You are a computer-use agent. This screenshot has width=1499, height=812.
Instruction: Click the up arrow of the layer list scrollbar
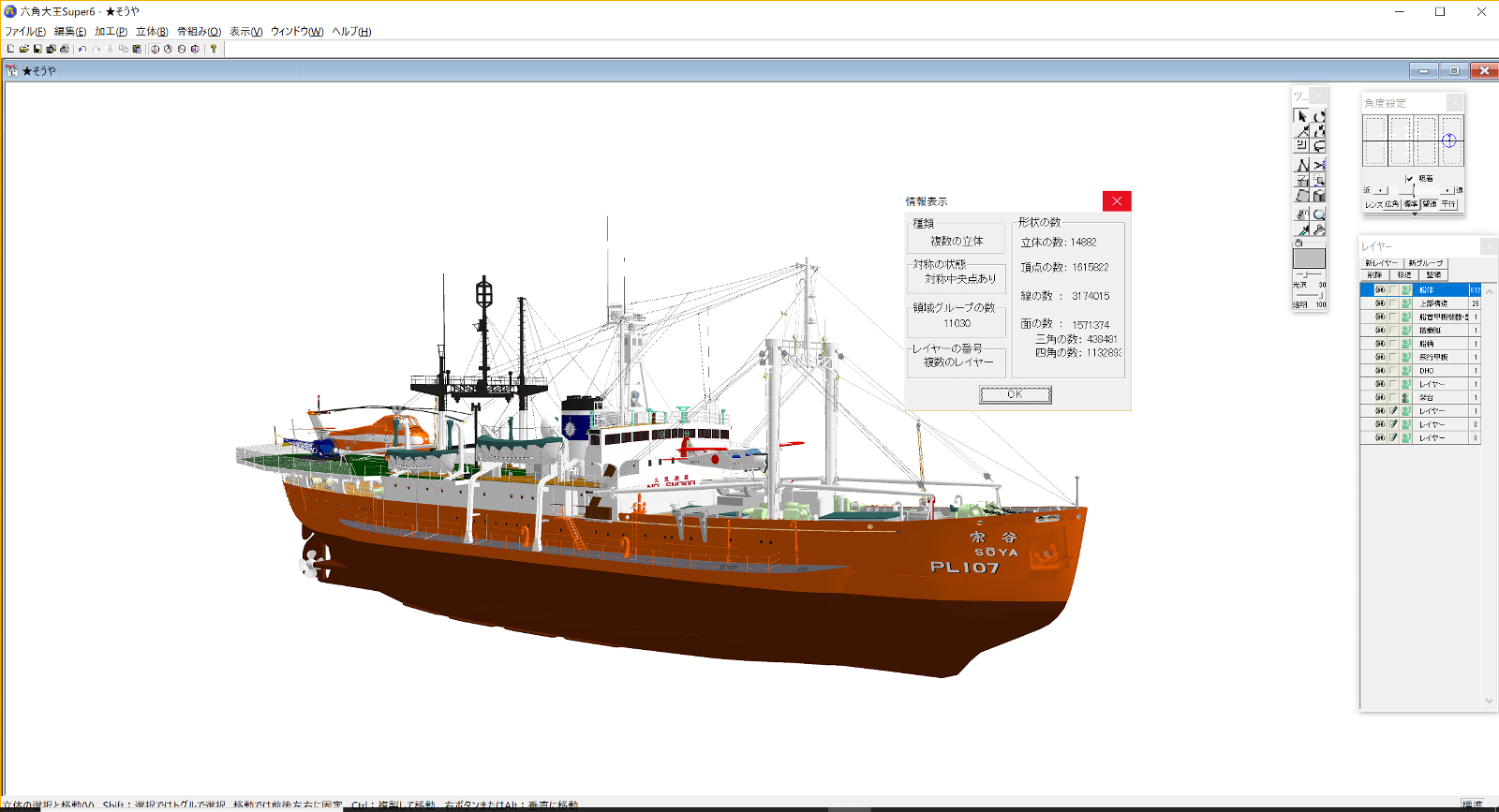coord(1489,291)
